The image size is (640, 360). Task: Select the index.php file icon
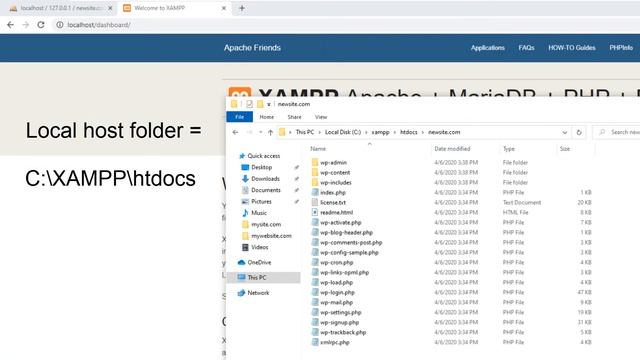point(315,192)
